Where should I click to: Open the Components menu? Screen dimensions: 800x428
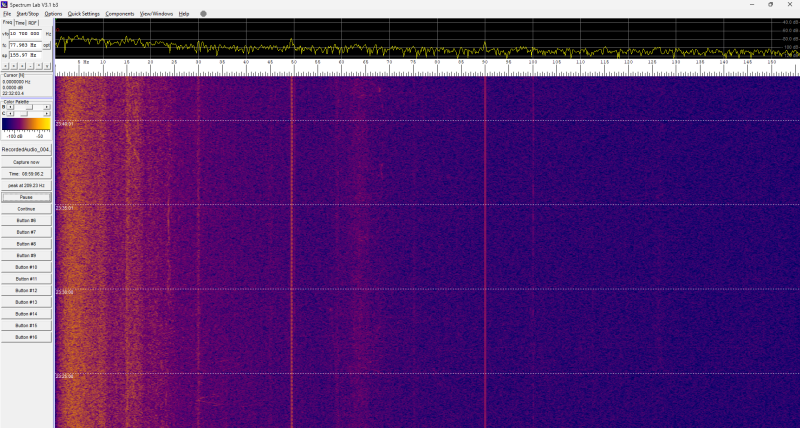pyautogui.click(x=120, y=14)
